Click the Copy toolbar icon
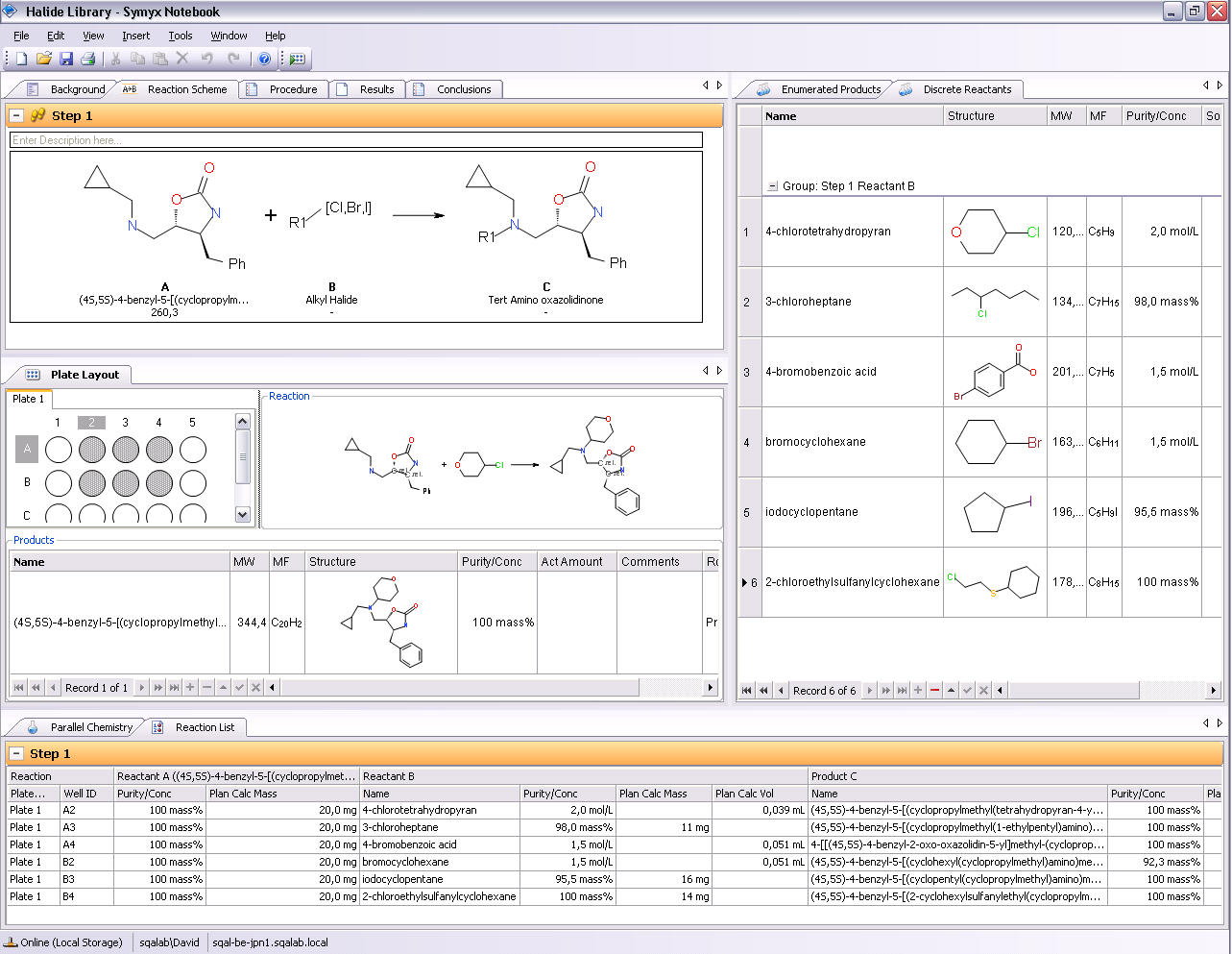 tap(137, 59)
